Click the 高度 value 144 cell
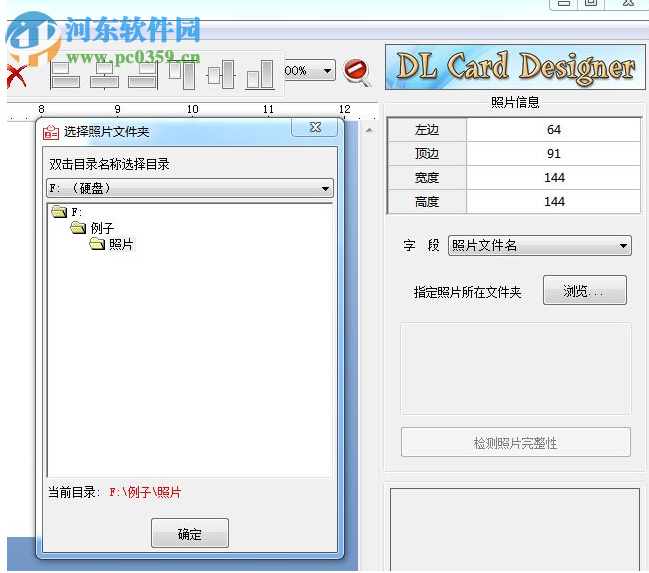The image size is (649, 573). coord(553,202)
